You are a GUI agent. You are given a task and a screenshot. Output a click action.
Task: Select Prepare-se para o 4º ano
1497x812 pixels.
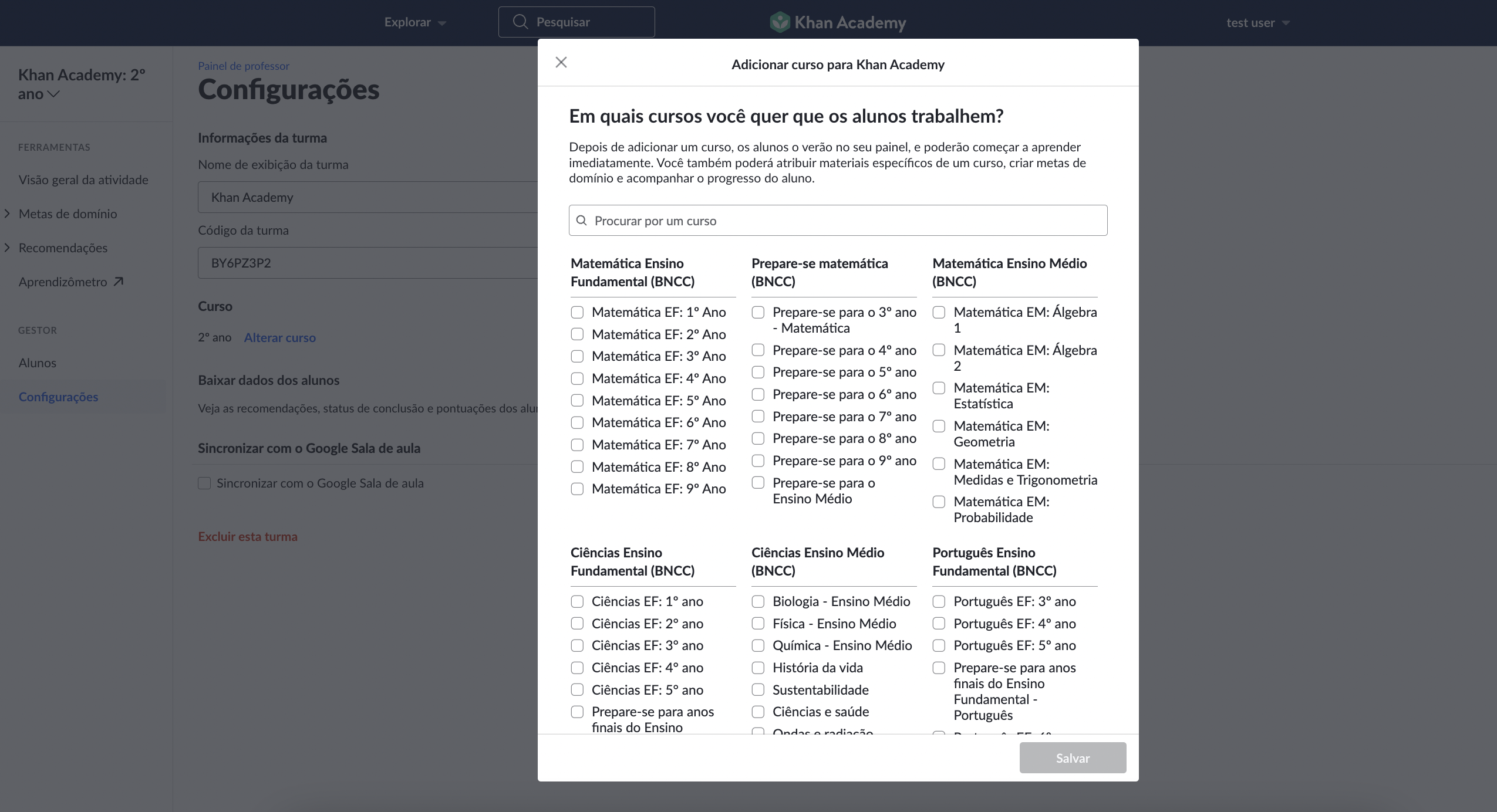(x=758, y=350)
